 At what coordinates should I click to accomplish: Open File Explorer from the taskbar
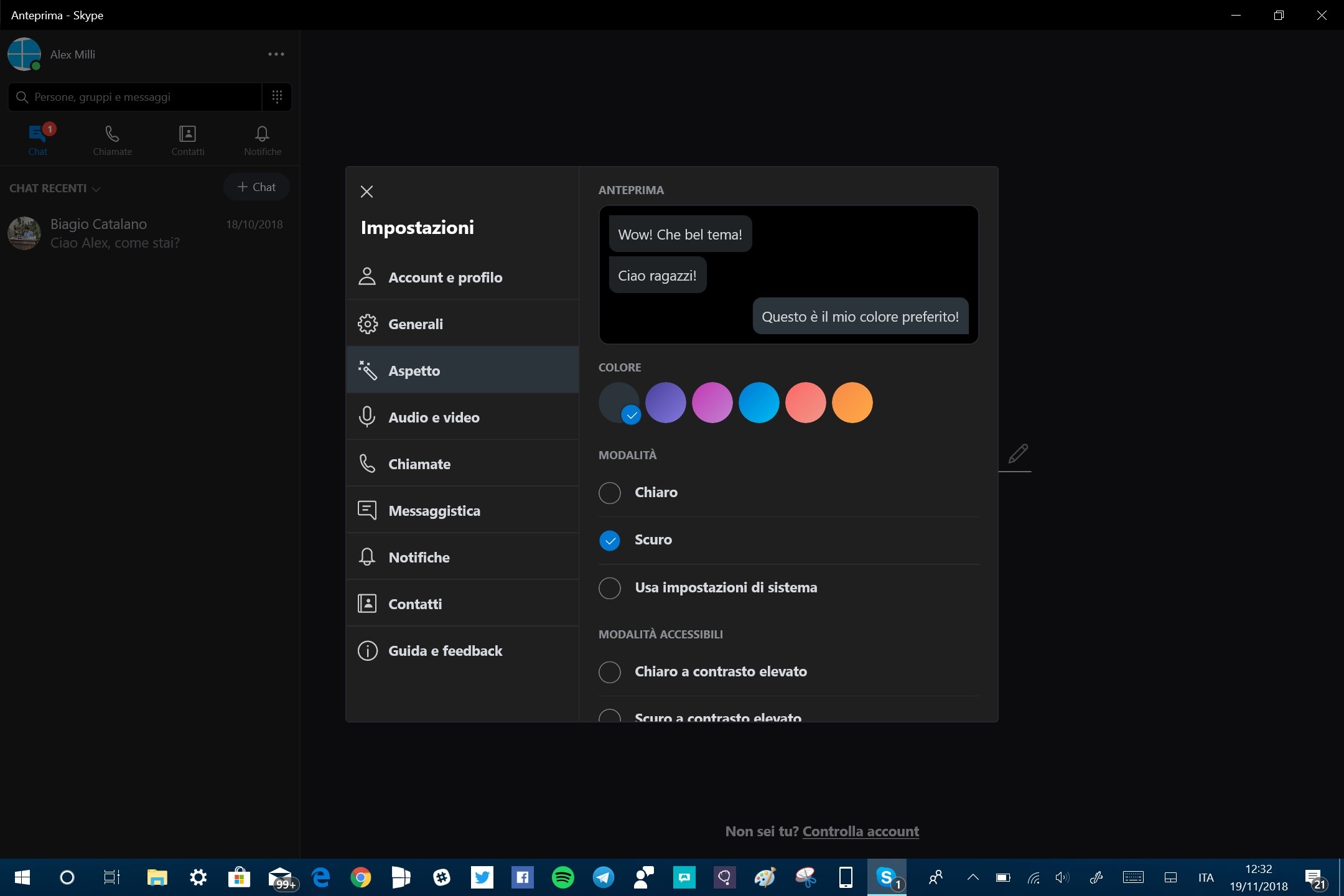point(157,877)
